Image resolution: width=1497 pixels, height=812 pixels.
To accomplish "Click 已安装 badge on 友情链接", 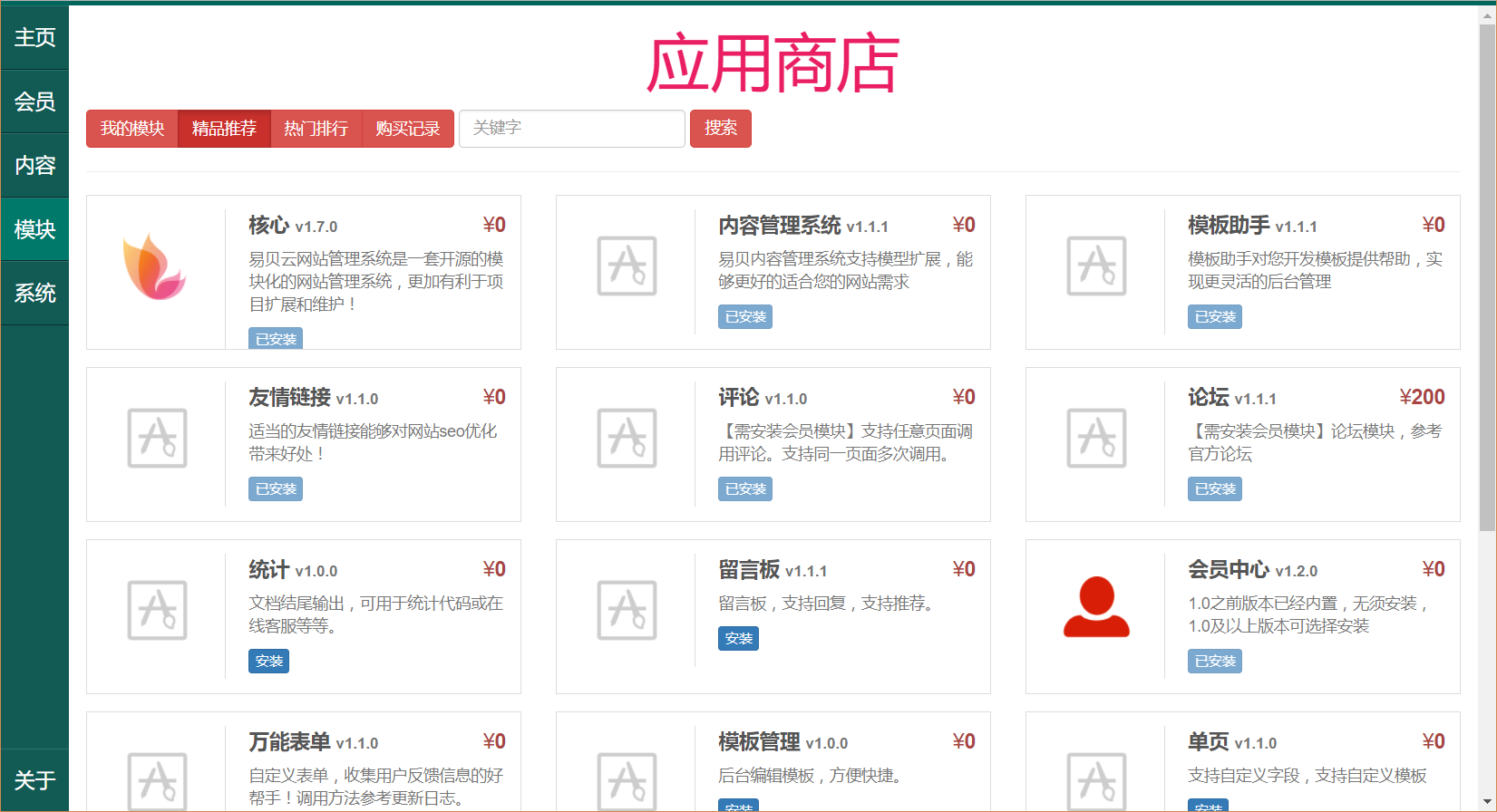I will click(x=276, y=489).
